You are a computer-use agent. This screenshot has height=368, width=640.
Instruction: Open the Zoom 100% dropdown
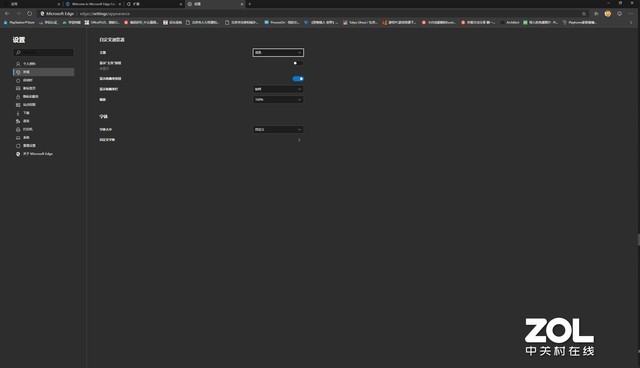(x=278, y=100)
